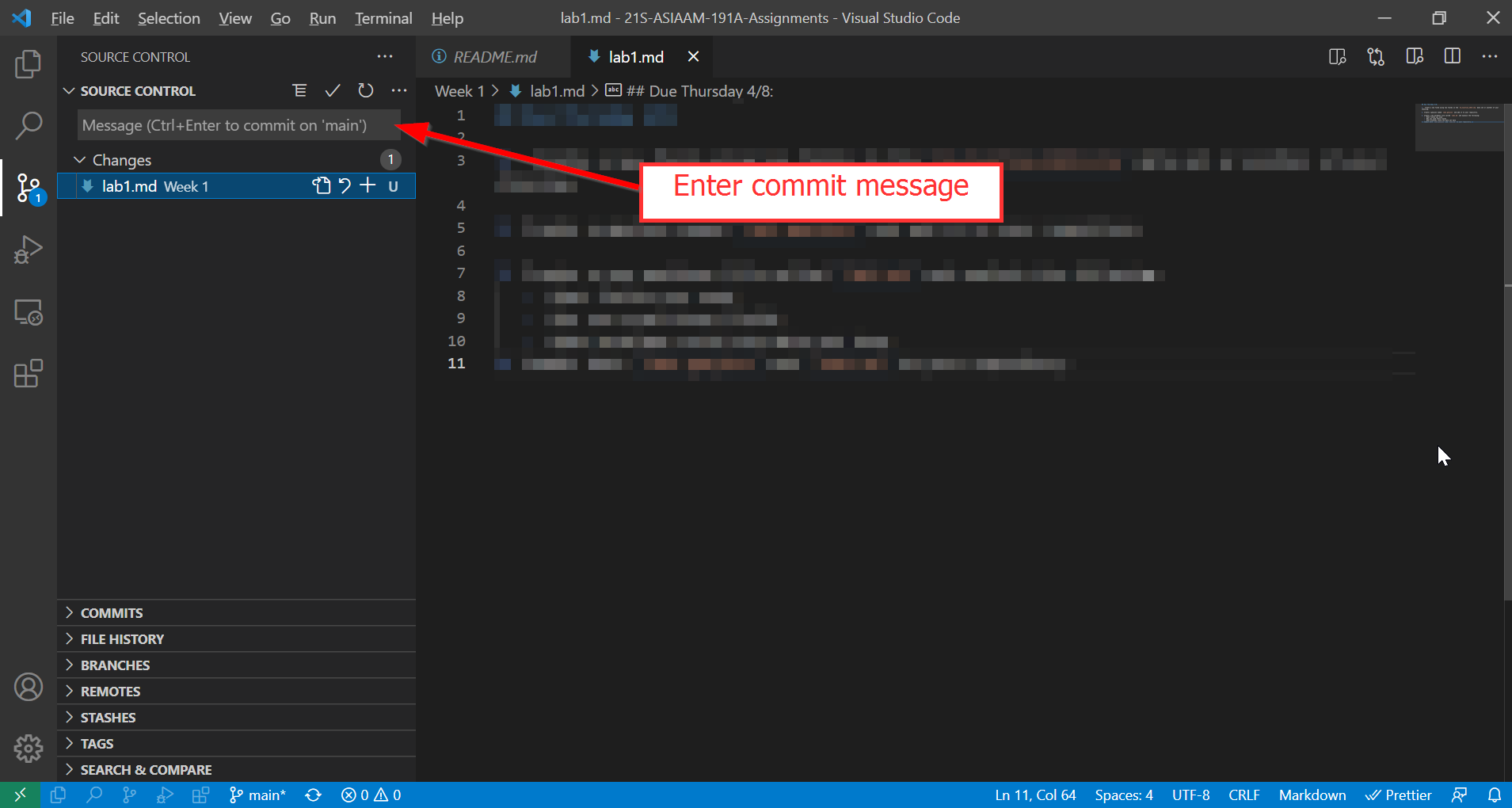This screenshot has height=808, width=1512.
Task: Refresh the Source Control panel
Action: click(x=365, y=91)
